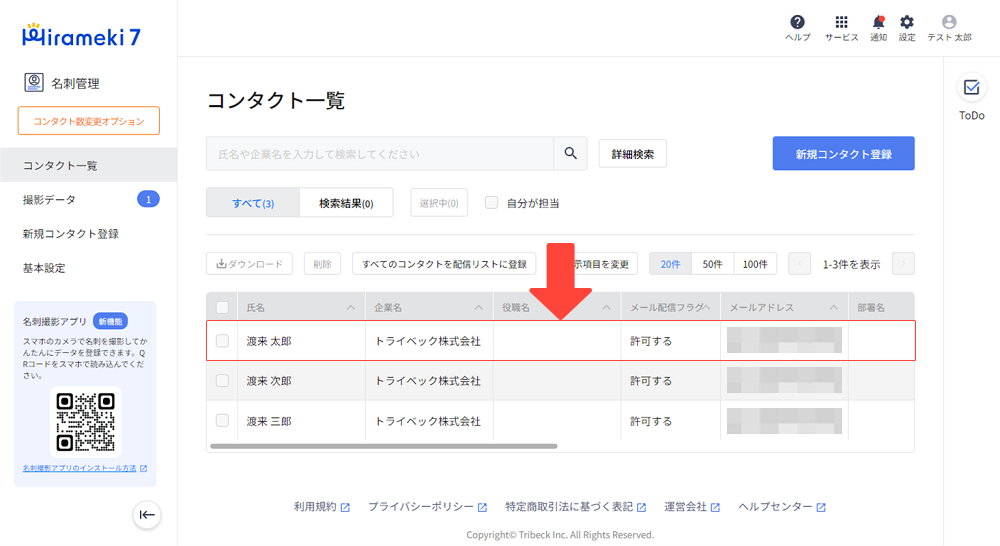Open the notifications bell icon
1000x546 pixels.
tap(878, 22)
